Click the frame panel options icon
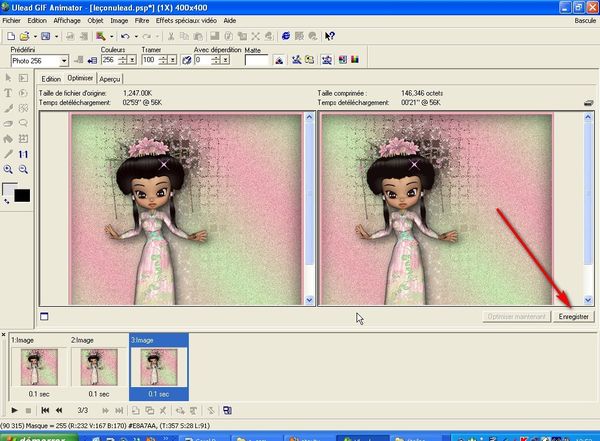 [x=227, y=410]
